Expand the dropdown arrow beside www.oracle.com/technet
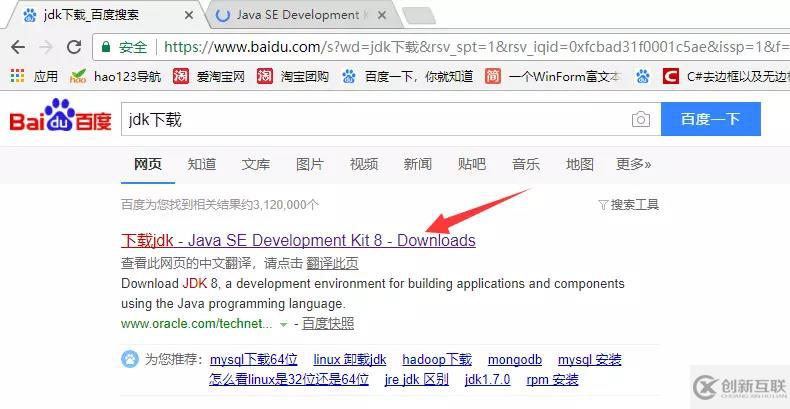 pos(284,324)
